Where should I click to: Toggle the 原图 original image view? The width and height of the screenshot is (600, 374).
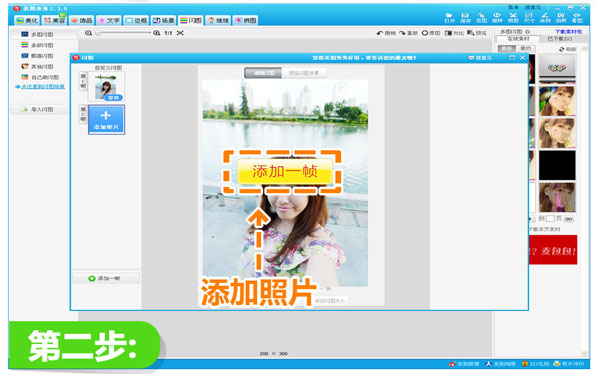[x=431, y=33]
